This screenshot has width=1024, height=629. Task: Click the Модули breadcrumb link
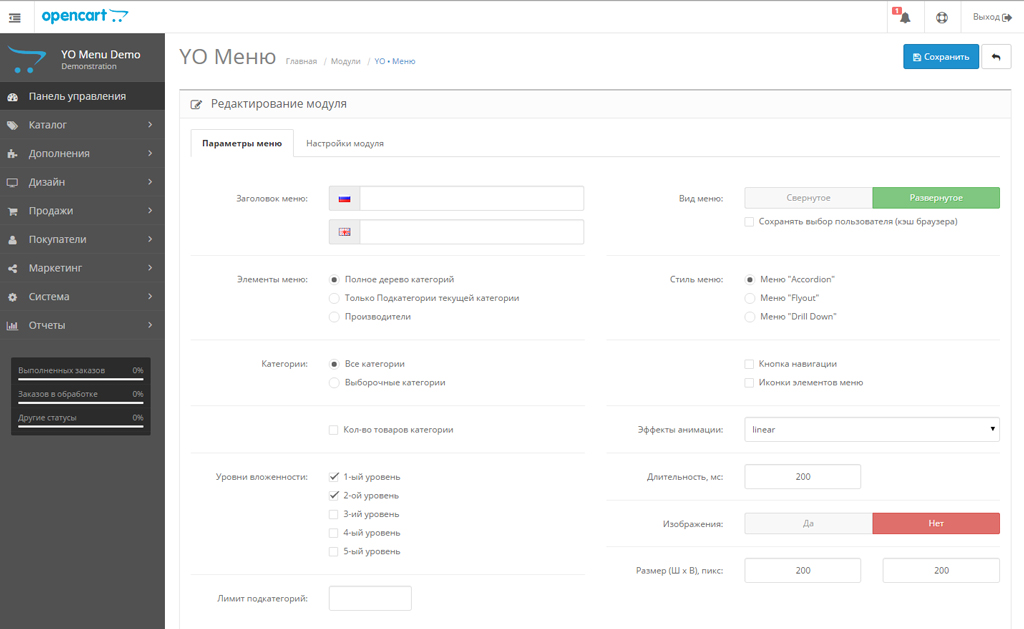pos(346,61)
